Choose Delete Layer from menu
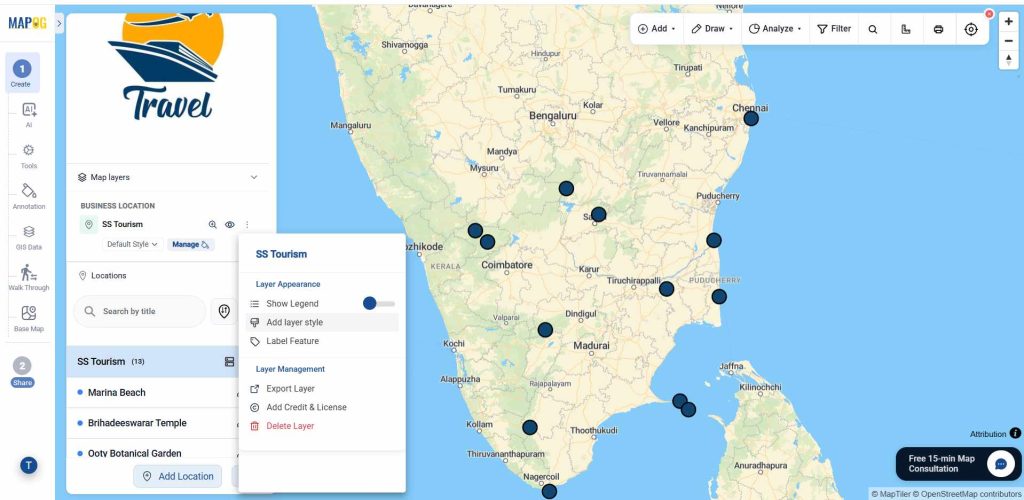This screenshot has width=1024, height=500. 322,426
